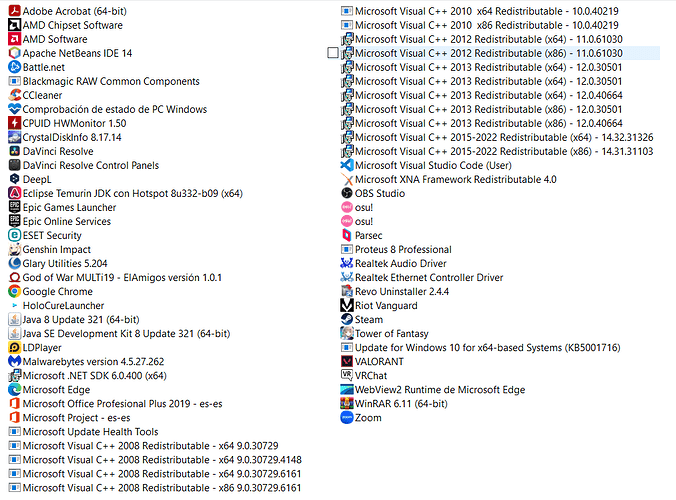Select the Parsec icon
The height and width of the screenshot is (500, 676).
[x=347, y=235]
